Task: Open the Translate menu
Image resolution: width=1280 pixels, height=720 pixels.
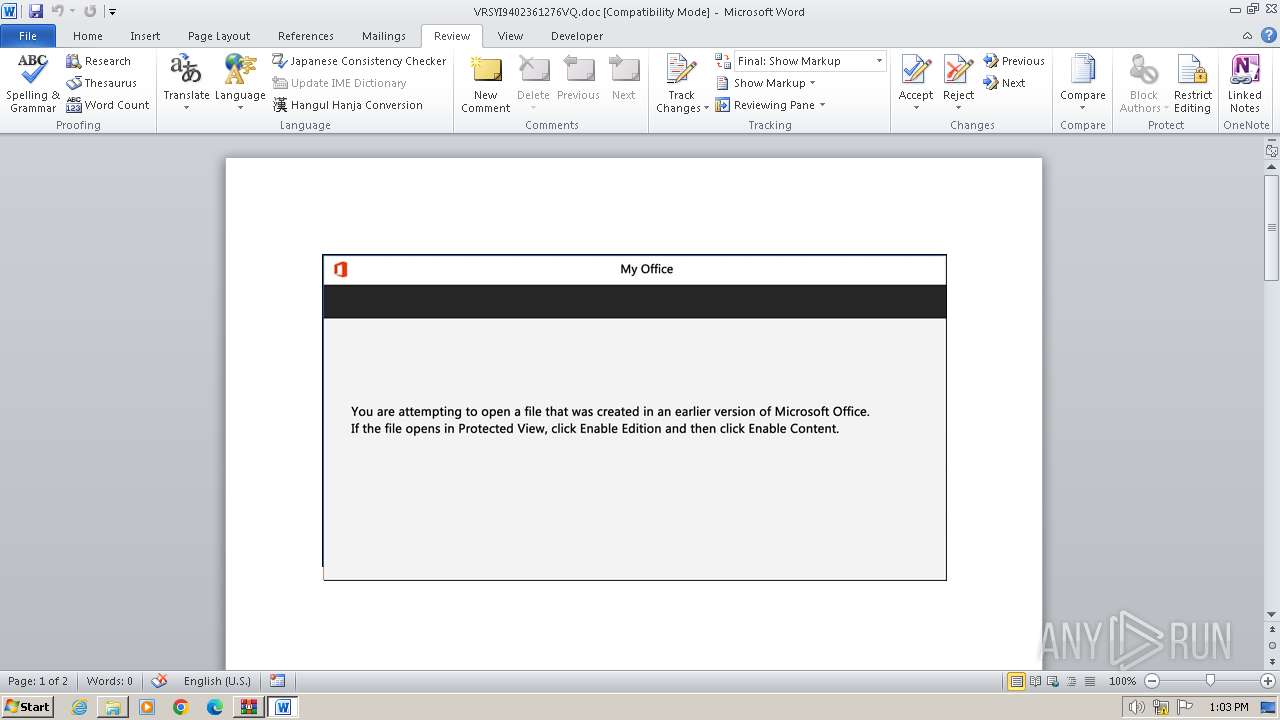Action: click(x=186, y=83)
